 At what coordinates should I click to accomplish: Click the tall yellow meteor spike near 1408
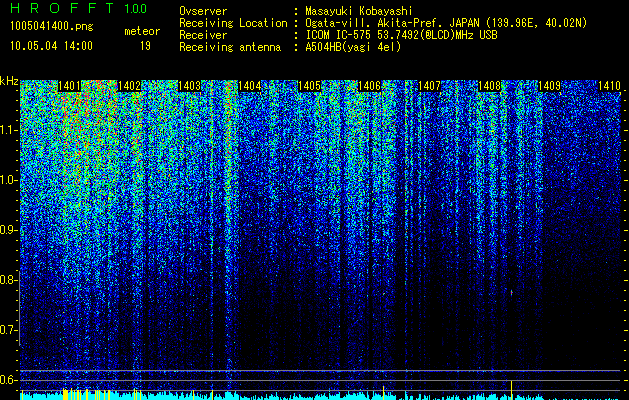tap(511, 390)
